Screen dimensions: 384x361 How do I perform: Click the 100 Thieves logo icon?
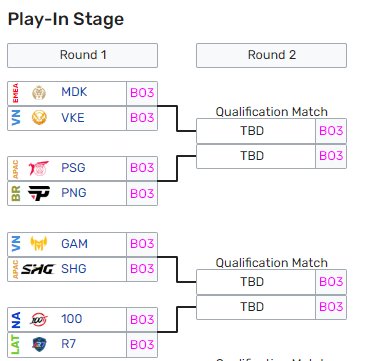pos(39,319)
